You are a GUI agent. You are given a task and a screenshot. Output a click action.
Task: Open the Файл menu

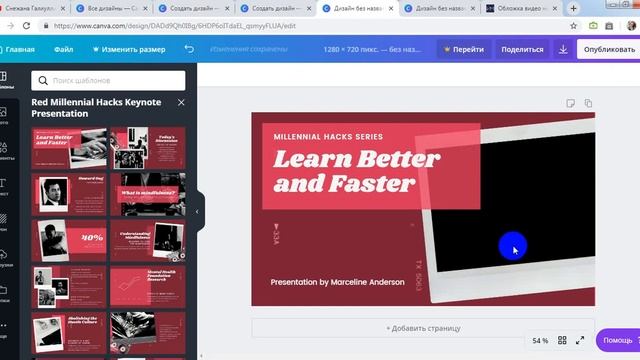[x=64, y=49]
